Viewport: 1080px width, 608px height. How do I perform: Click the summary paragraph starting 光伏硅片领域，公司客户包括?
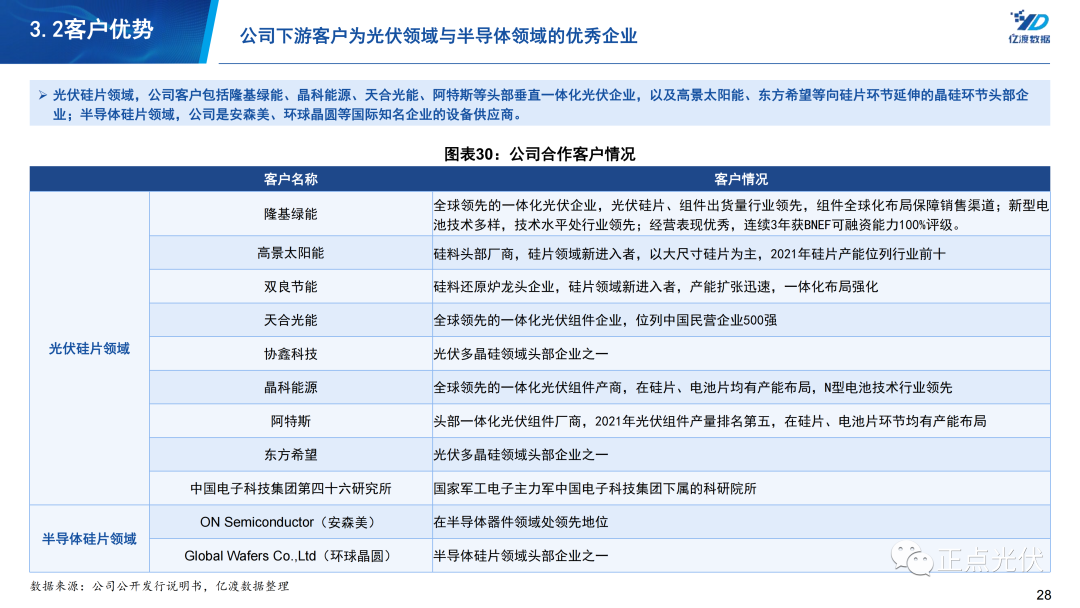(540, 104)
